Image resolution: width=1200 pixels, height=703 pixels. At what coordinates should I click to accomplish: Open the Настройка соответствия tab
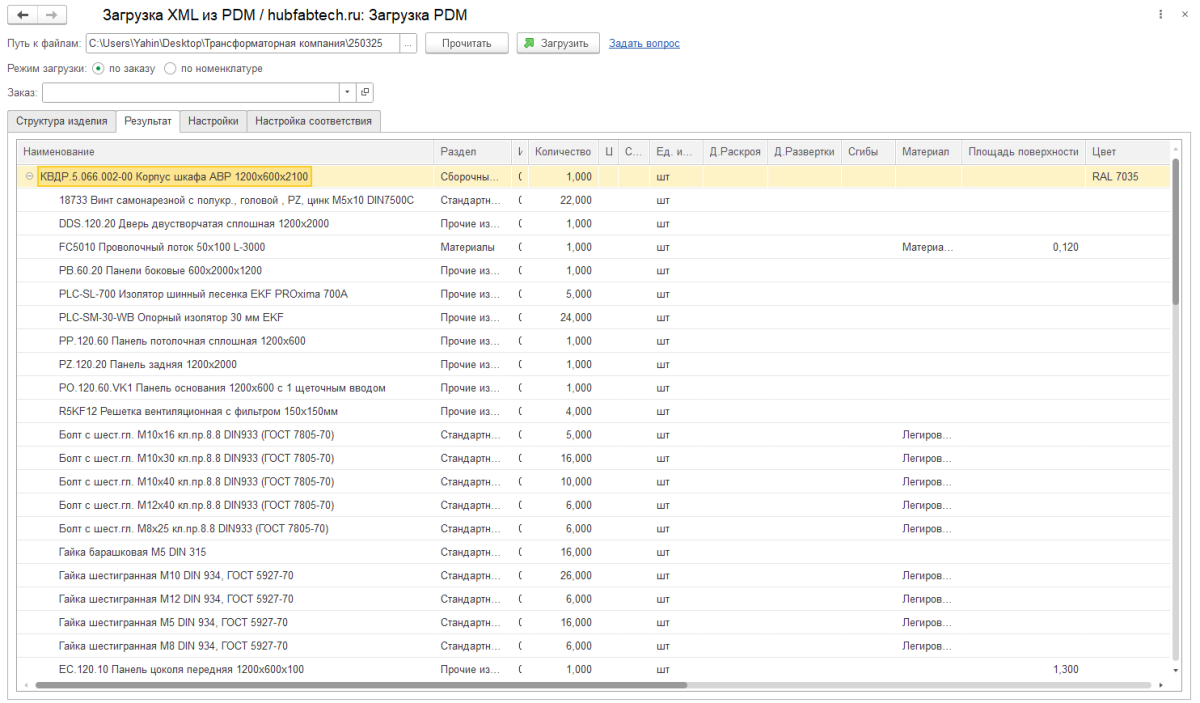[313, 121]
